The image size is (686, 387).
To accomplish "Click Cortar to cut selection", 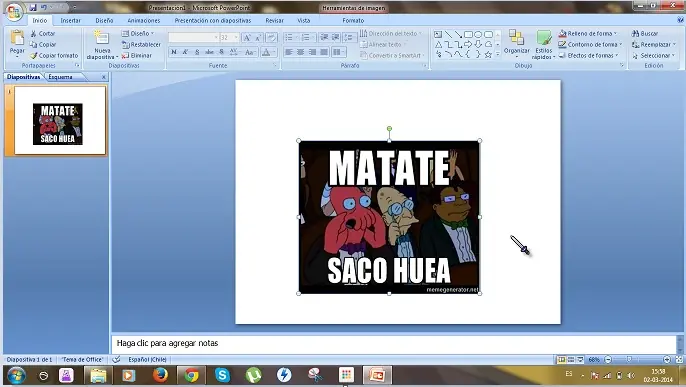I will (43, 34).
